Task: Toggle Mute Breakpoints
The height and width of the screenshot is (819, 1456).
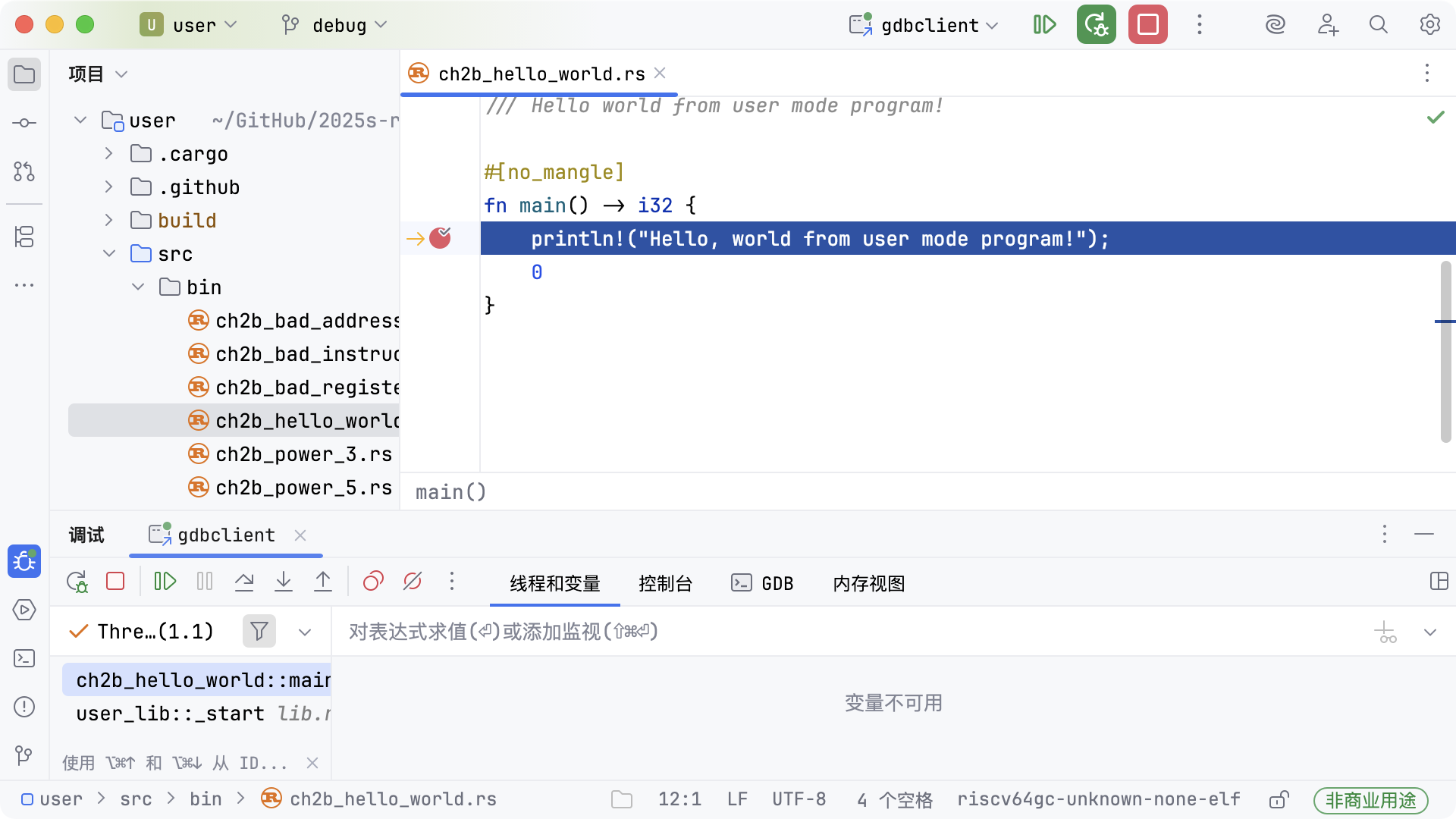Action: pyautogui.click(x=413, y=582)
